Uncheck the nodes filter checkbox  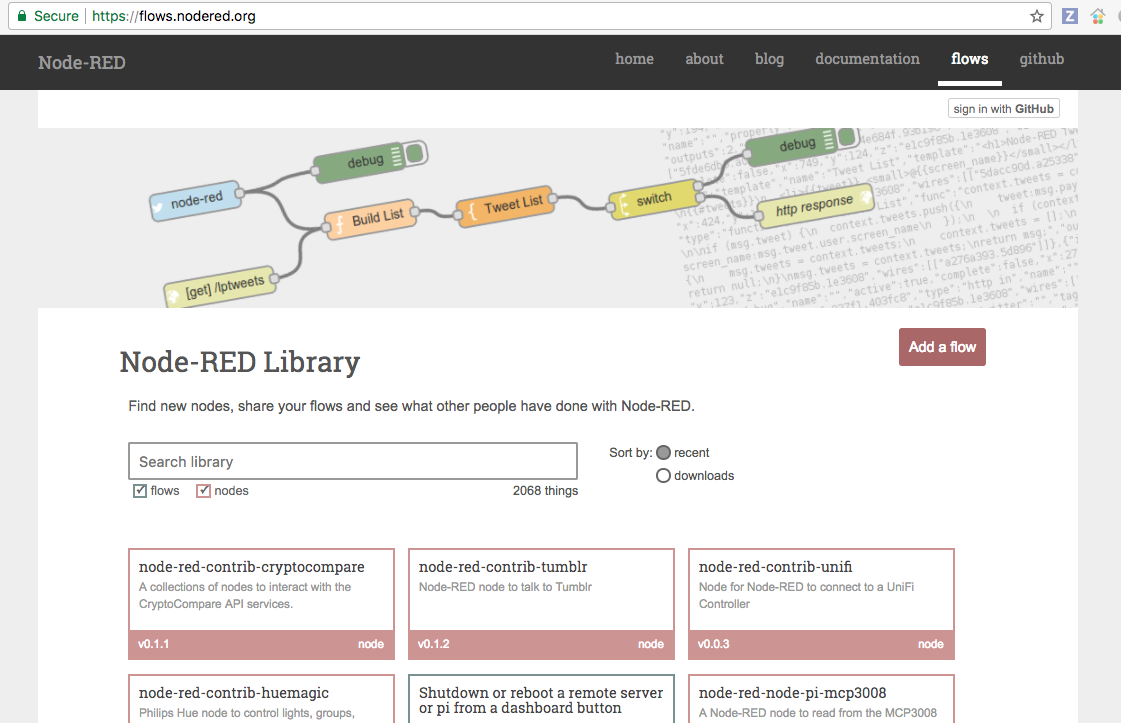[203, 491]
